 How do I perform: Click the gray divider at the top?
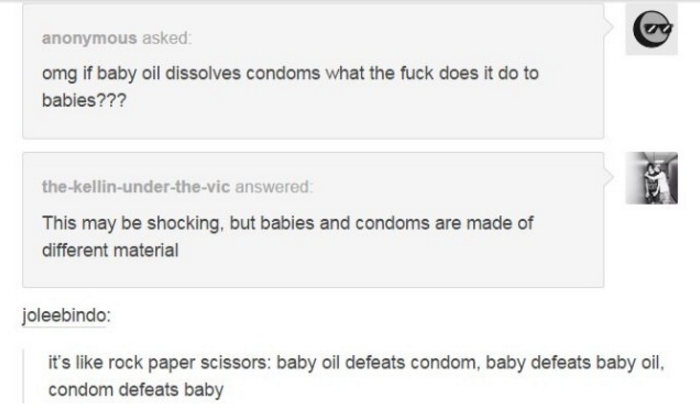pyautogui.click(x=350, y=2)
